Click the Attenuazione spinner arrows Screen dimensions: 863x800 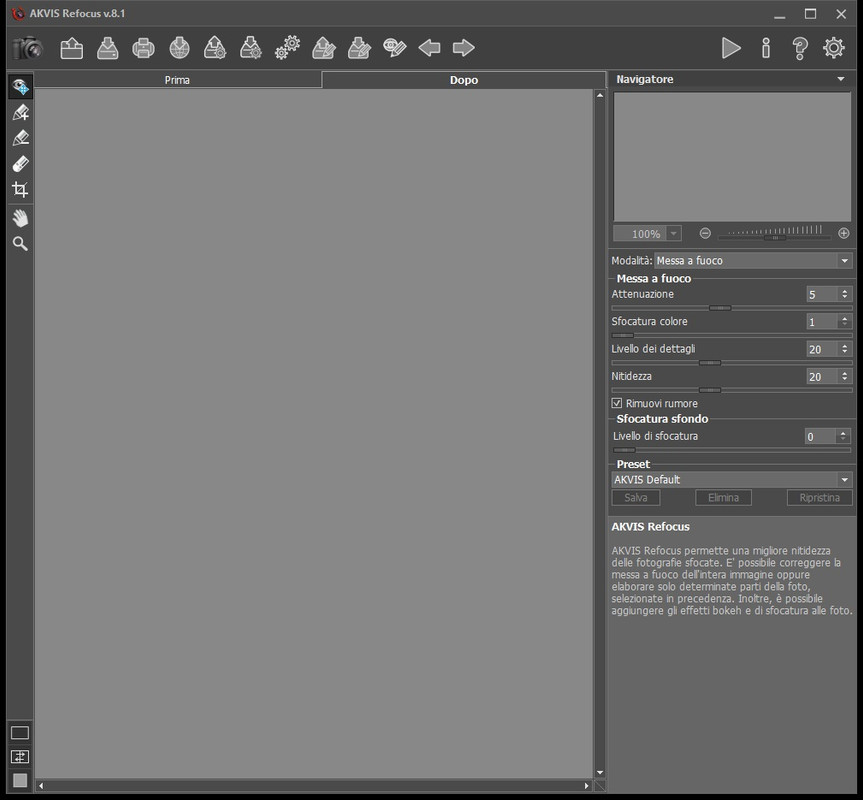point(844,294)
